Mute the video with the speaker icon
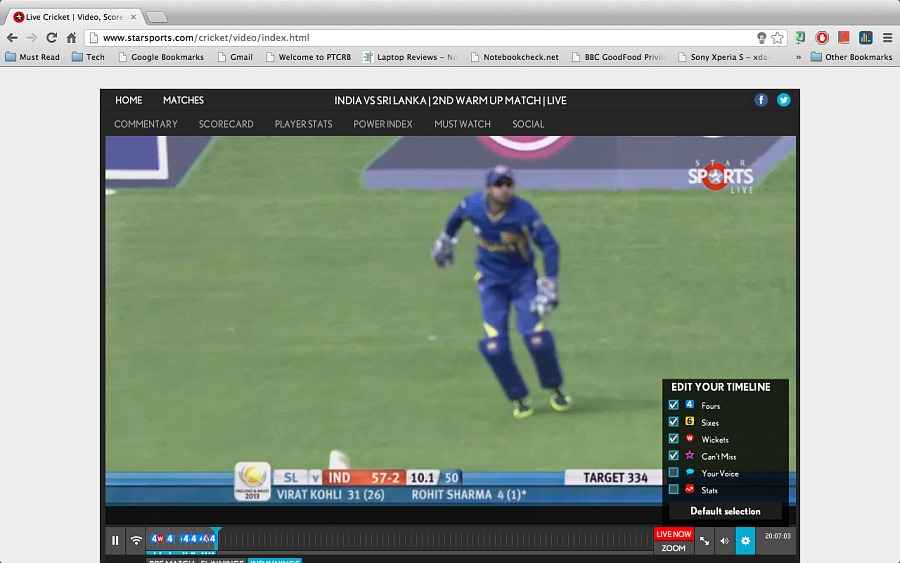 click(x=724, y=541)
